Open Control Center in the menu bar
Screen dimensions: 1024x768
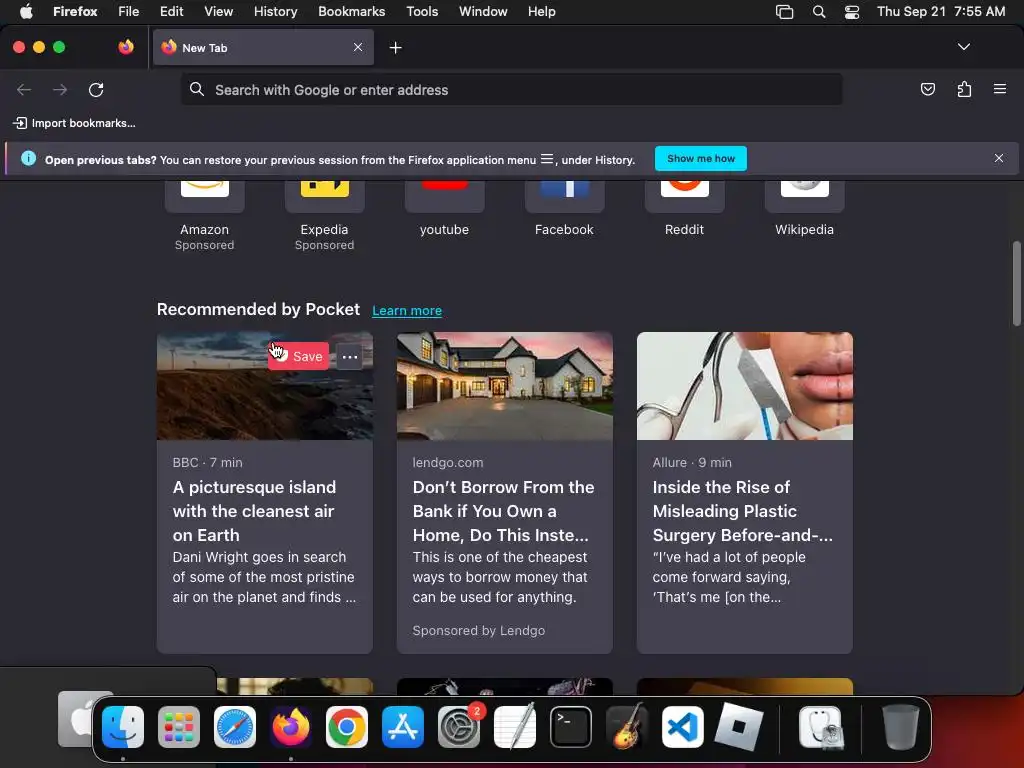coord(852,11)
